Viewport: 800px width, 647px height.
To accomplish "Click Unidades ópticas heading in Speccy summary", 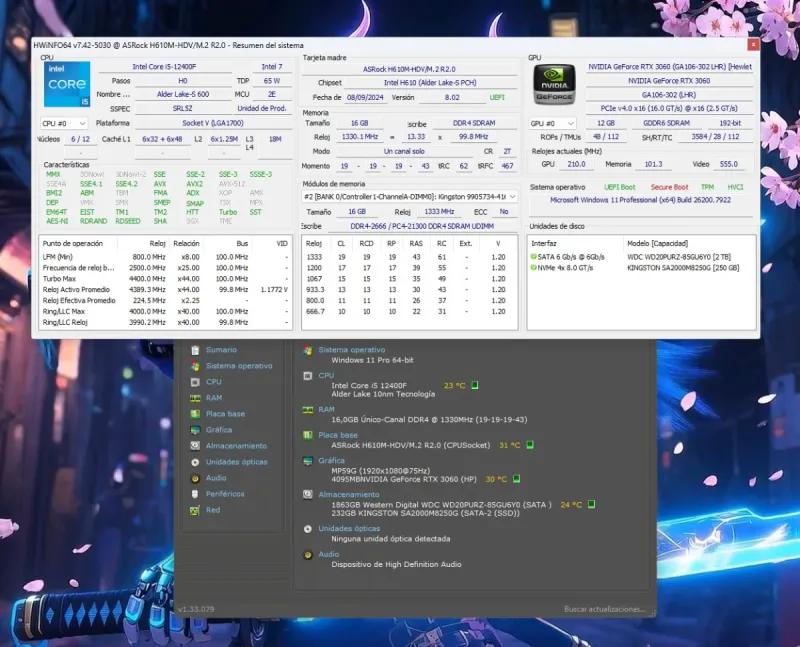I will tap(349, 529).
